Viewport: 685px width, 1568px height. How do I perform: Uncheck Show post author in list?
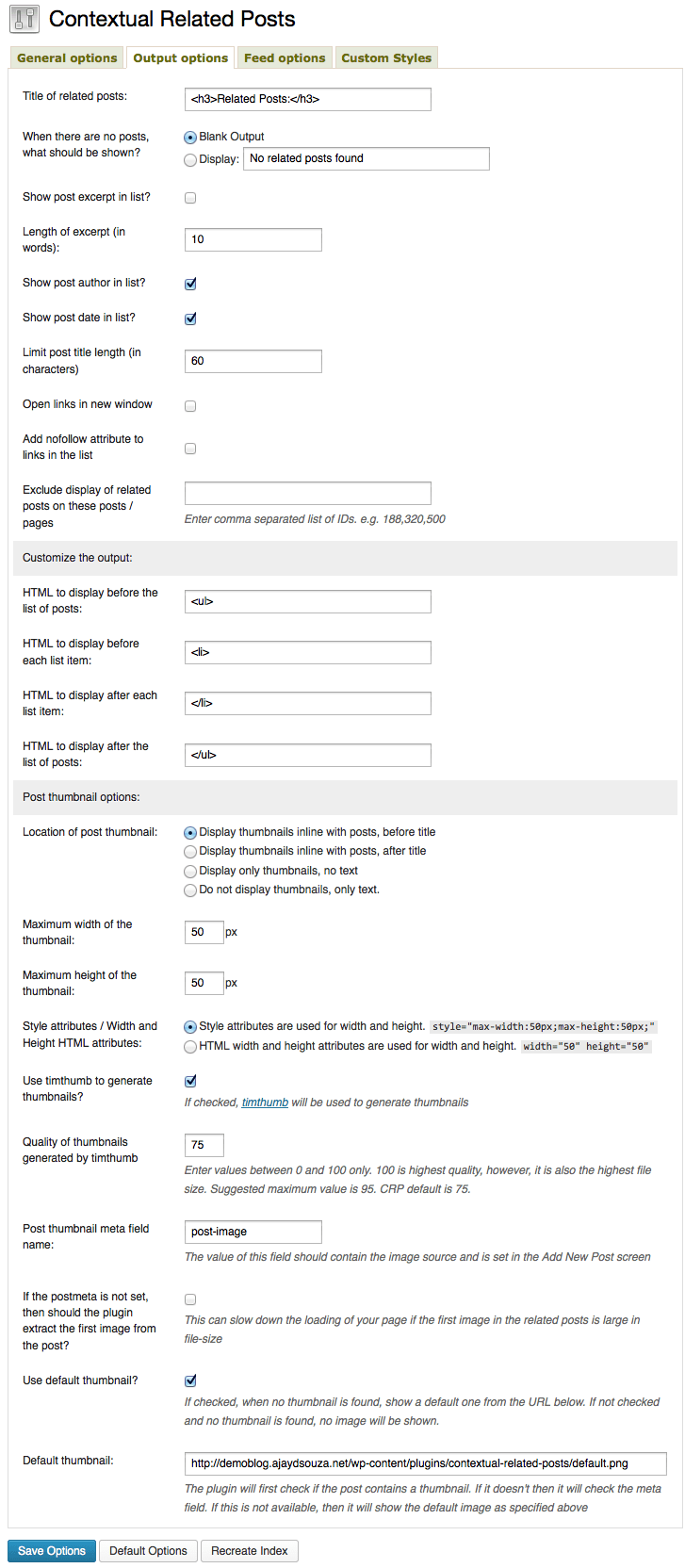[190, 284]
